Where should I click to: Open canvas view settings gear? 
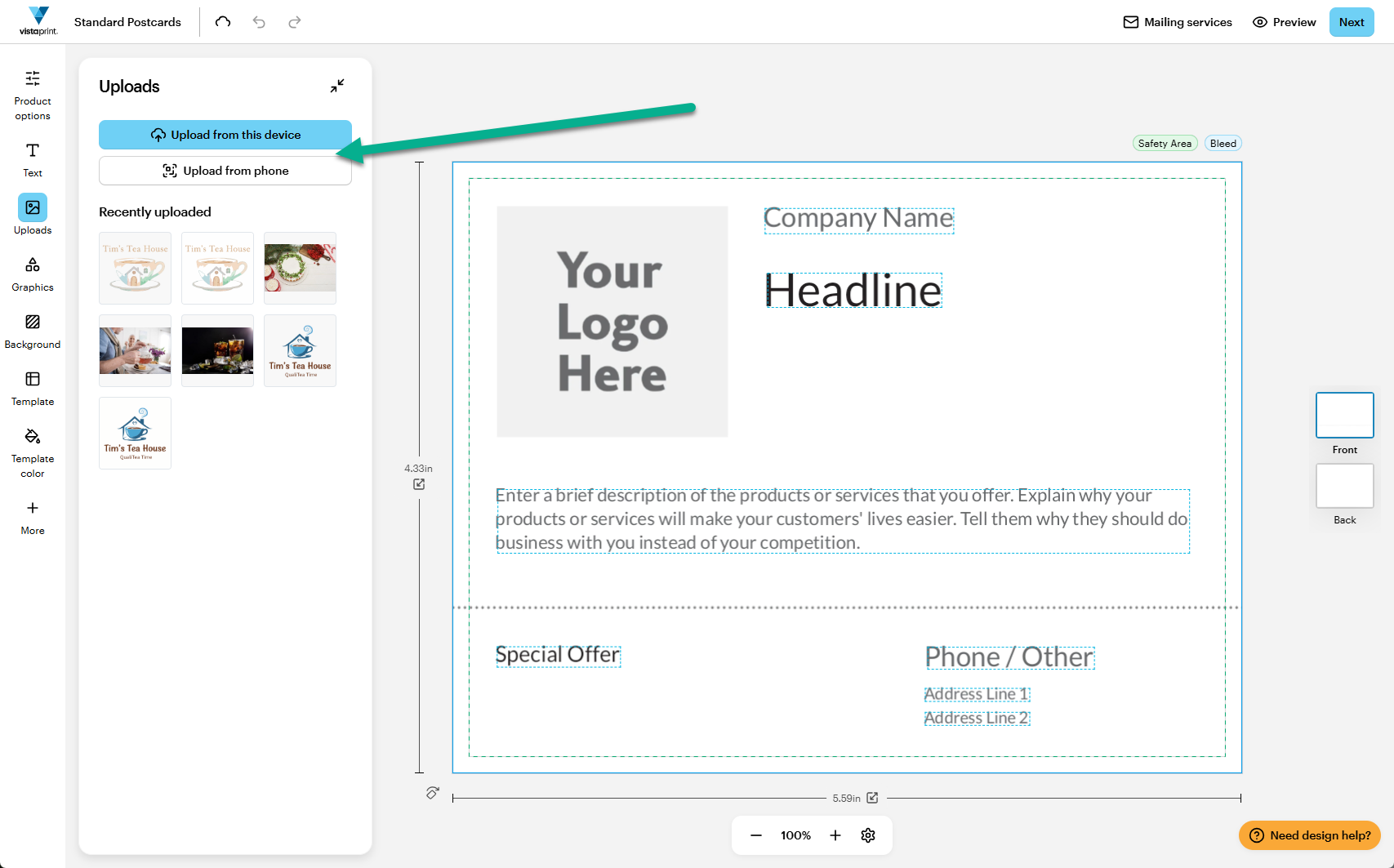[868, 835]
